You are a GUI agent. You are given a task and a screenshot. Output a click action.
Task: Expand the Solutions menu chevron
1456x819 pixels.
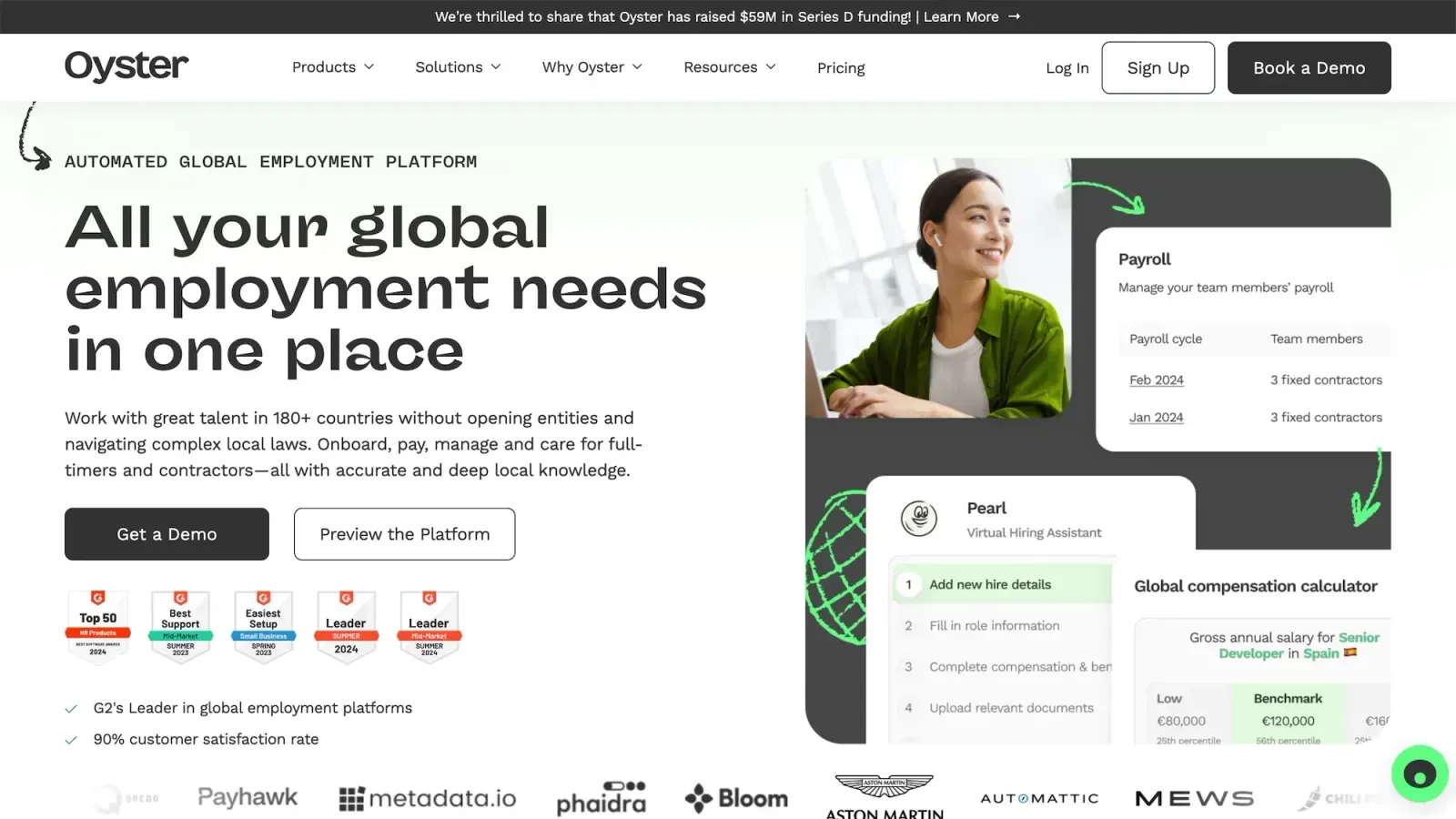coord(496,67)
